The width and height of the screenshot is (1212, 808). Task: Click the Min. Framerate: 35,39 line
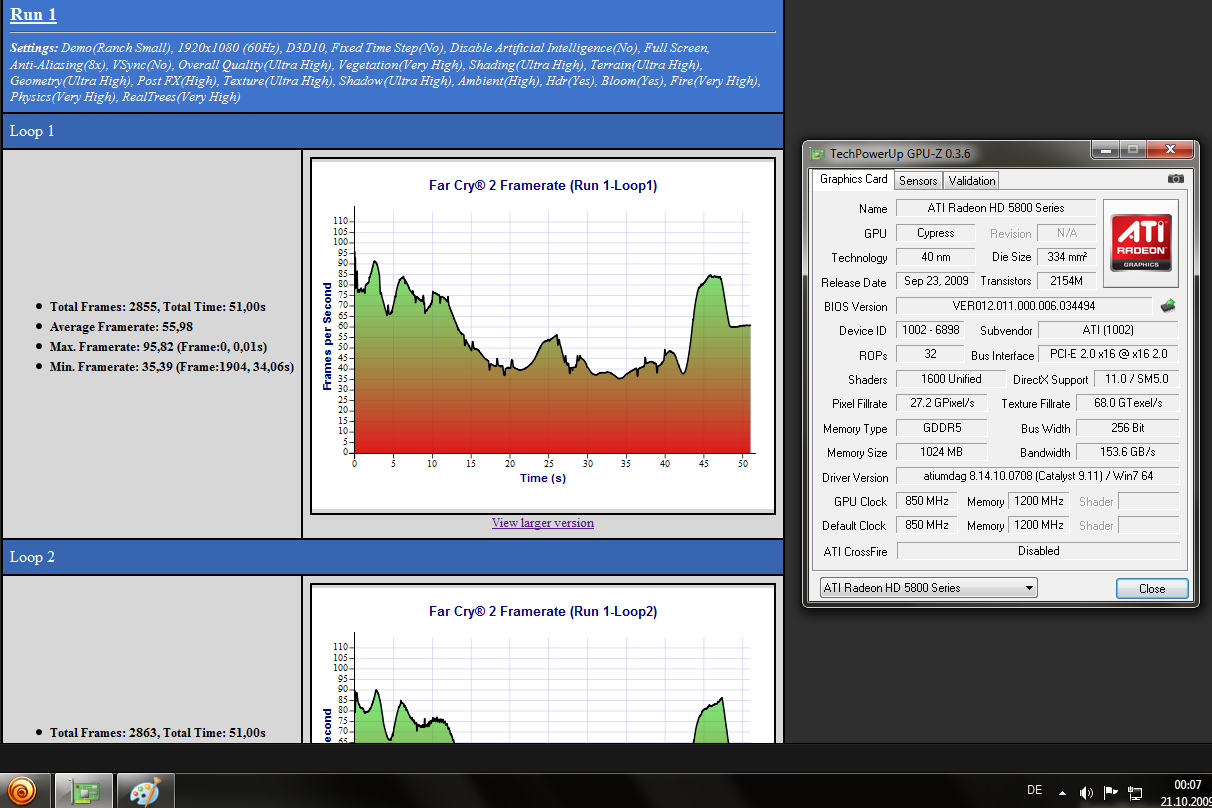point(172,367)
